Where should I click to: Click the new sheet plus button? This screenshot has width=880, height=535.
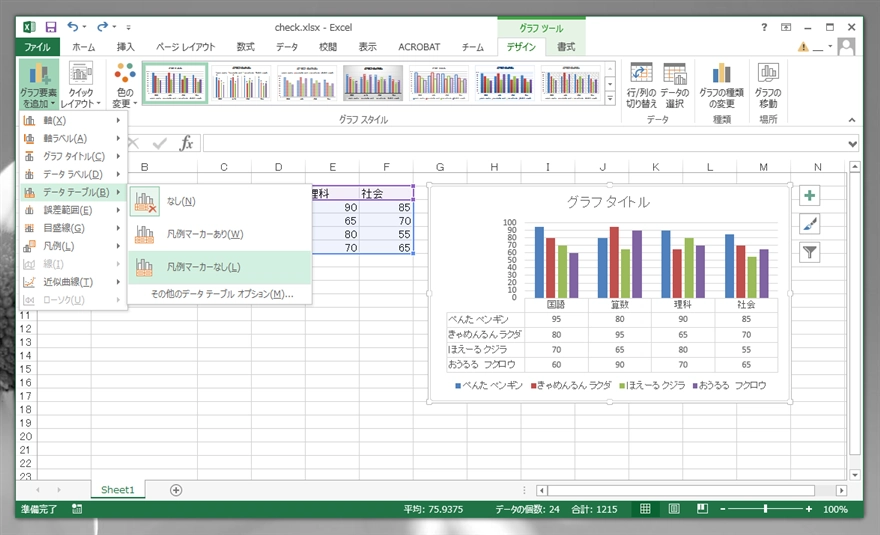(176, 490)
